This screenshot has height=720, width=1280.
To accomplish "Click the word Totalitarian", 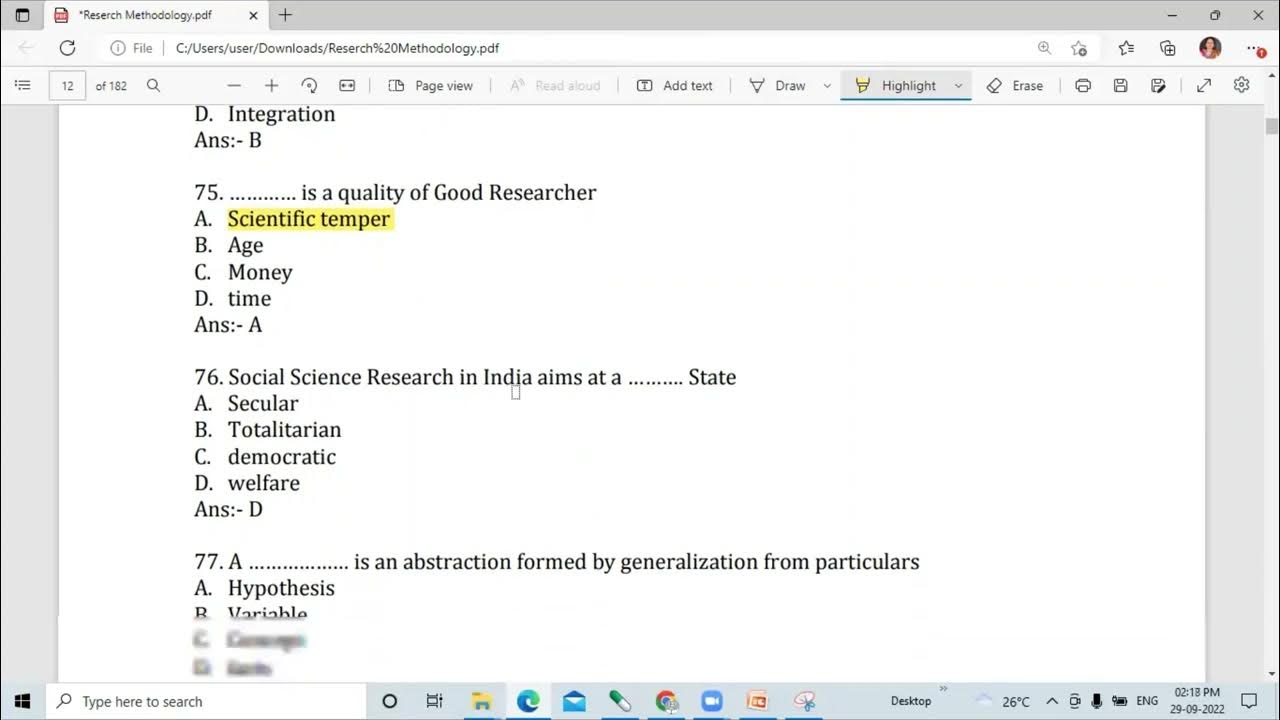I will pyautogui.click(x=285, y=429).
